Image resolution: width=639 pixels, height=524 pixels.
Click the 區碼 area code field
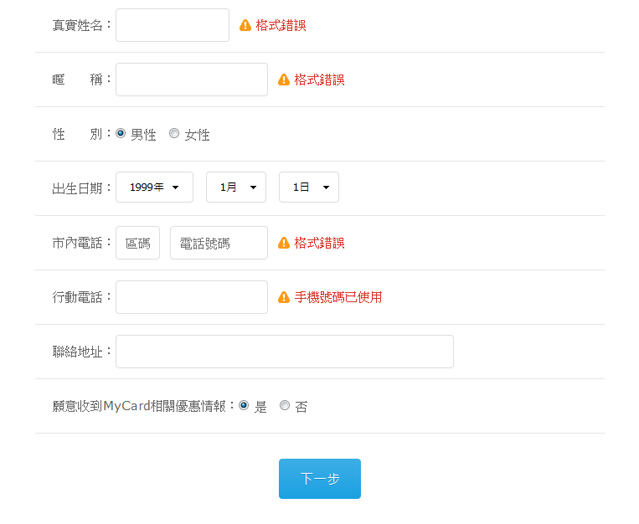coord(138,243)
